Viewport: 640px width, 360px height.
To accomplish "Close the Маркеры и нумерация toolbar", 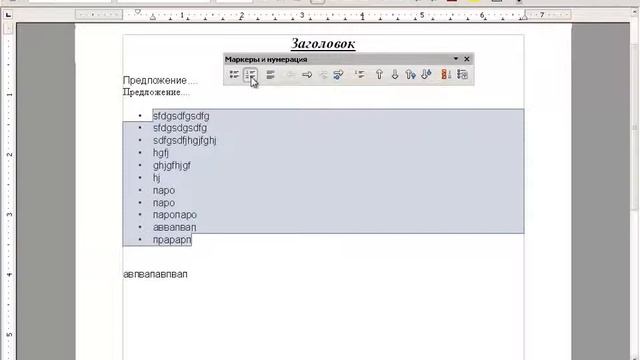I will tap(467, 59).
